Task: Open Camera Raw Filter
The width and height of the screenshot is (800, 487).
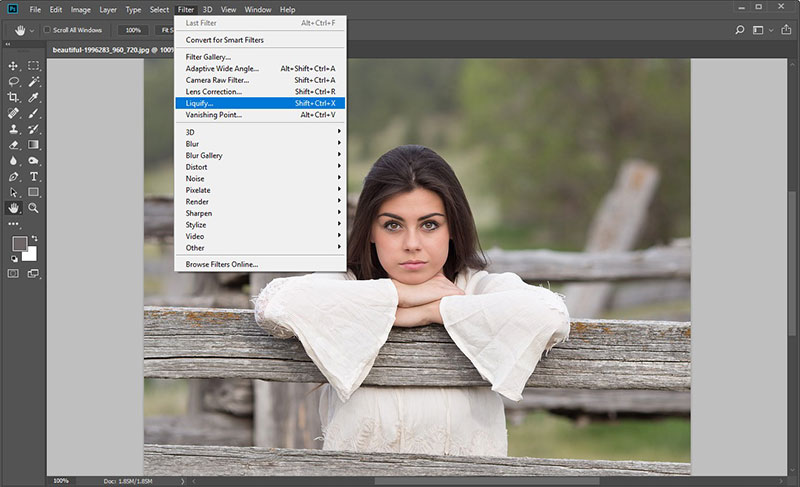Action: point(260,80)
